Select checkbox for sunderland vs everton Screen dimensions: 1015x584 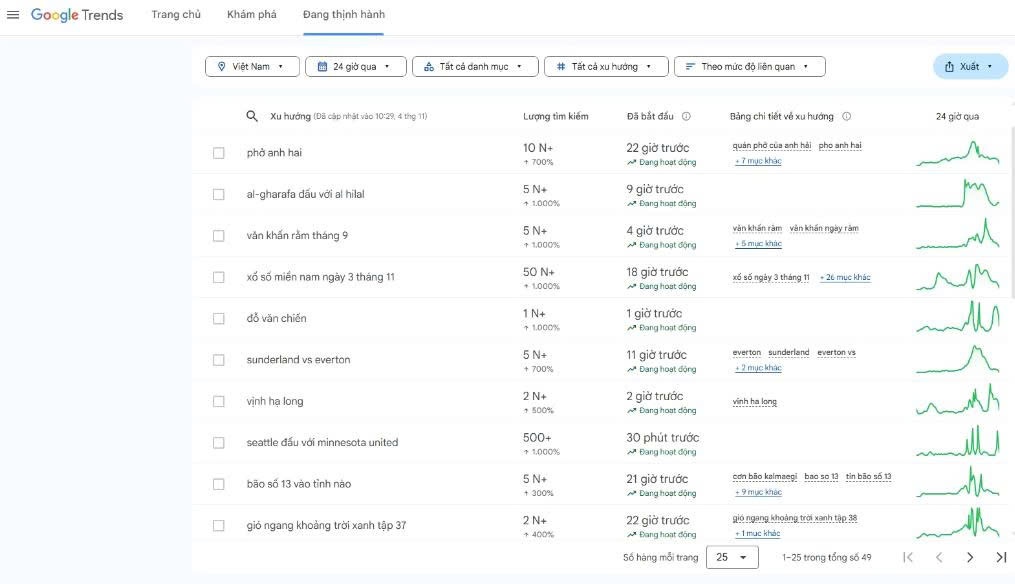point(219,360)
